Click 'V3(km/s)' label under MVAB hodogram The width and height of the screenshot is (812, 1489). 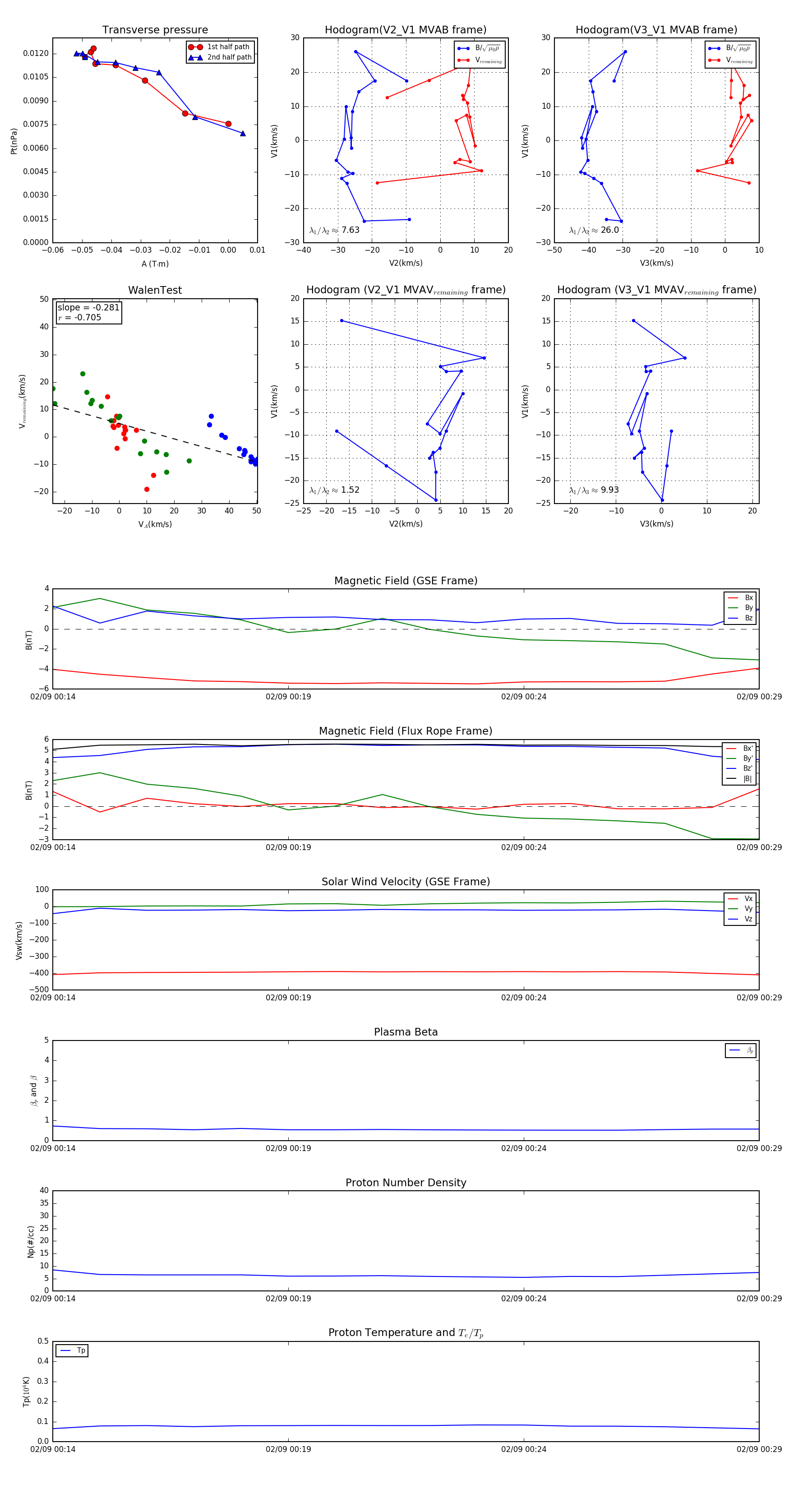coord(656,263)
